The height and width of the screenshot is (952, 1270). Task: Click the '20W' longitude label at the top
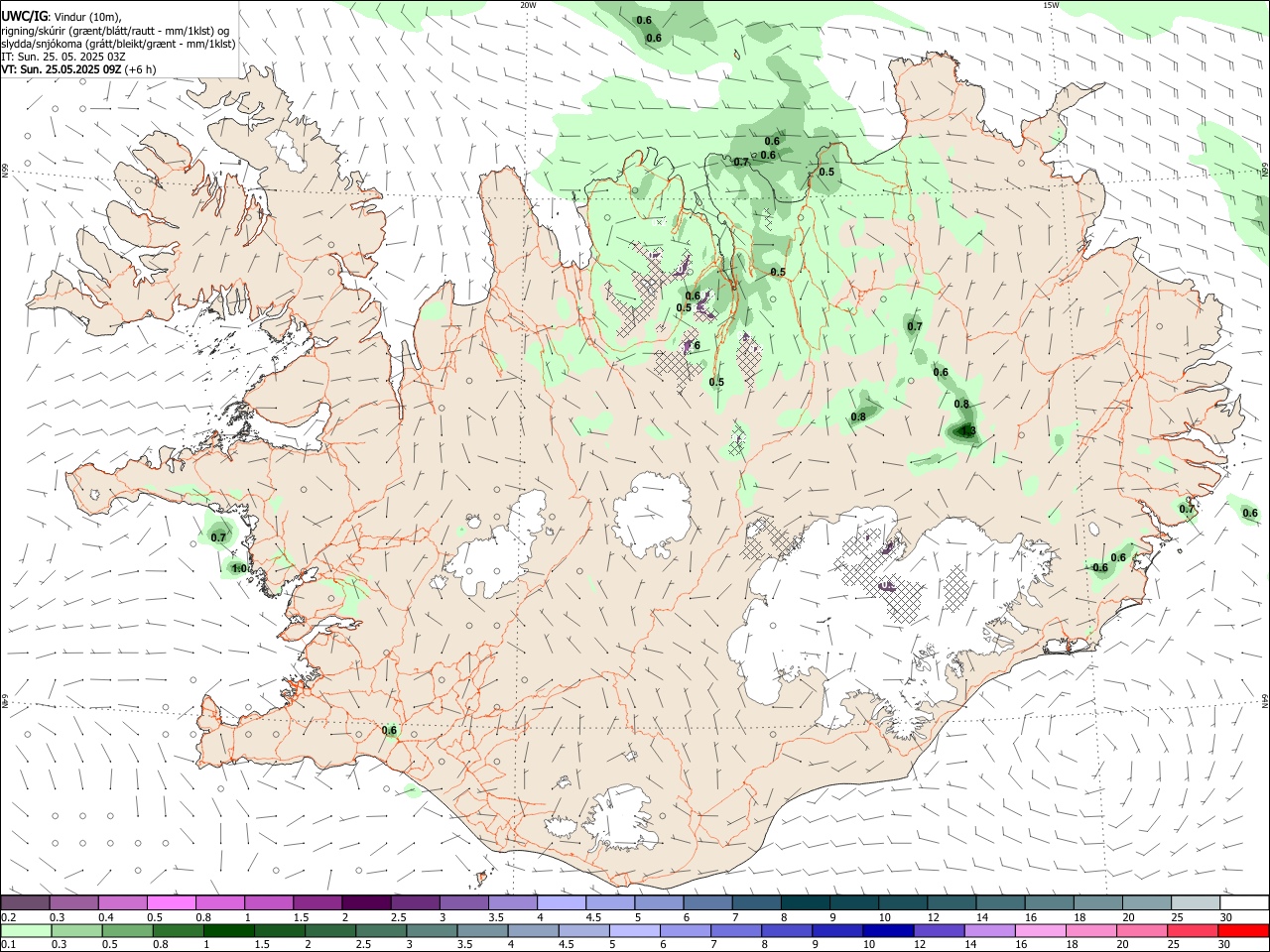(x=528, y=5)
